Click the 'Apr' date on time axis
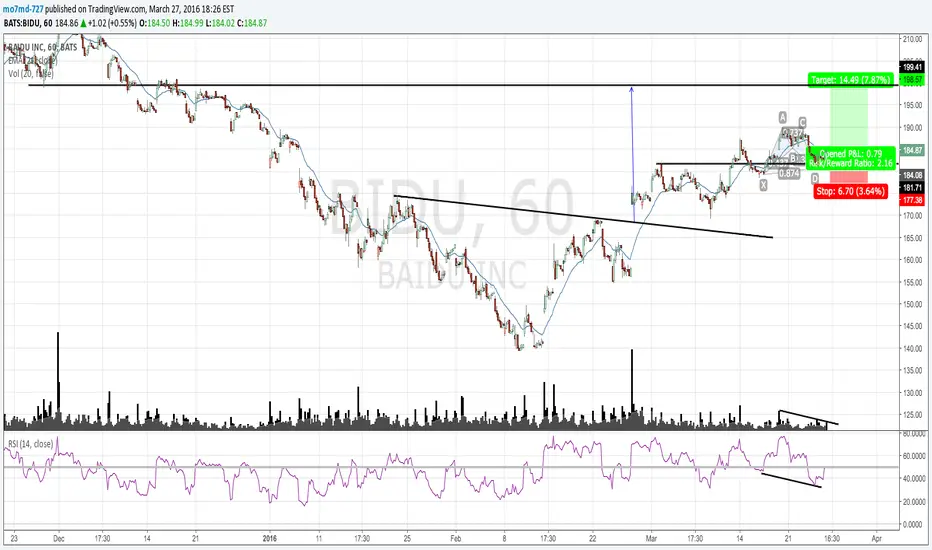932x550 pixels. pos(876,539)
